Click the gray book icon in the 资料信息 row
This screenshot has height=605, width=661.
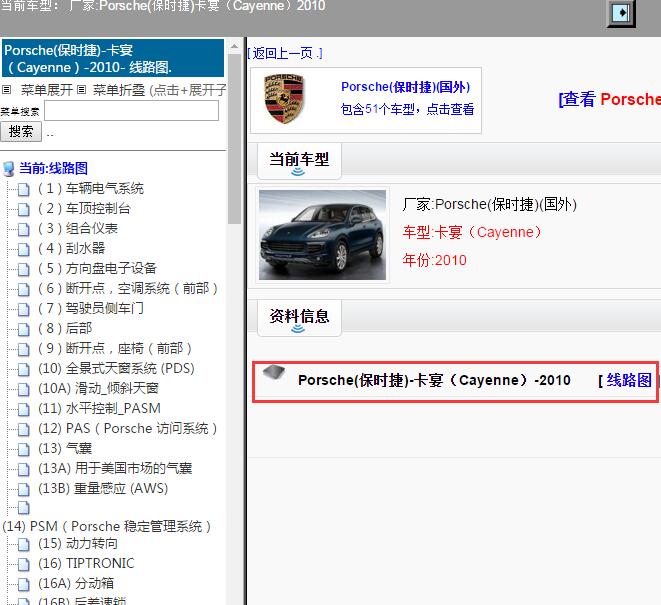[274, 372]
